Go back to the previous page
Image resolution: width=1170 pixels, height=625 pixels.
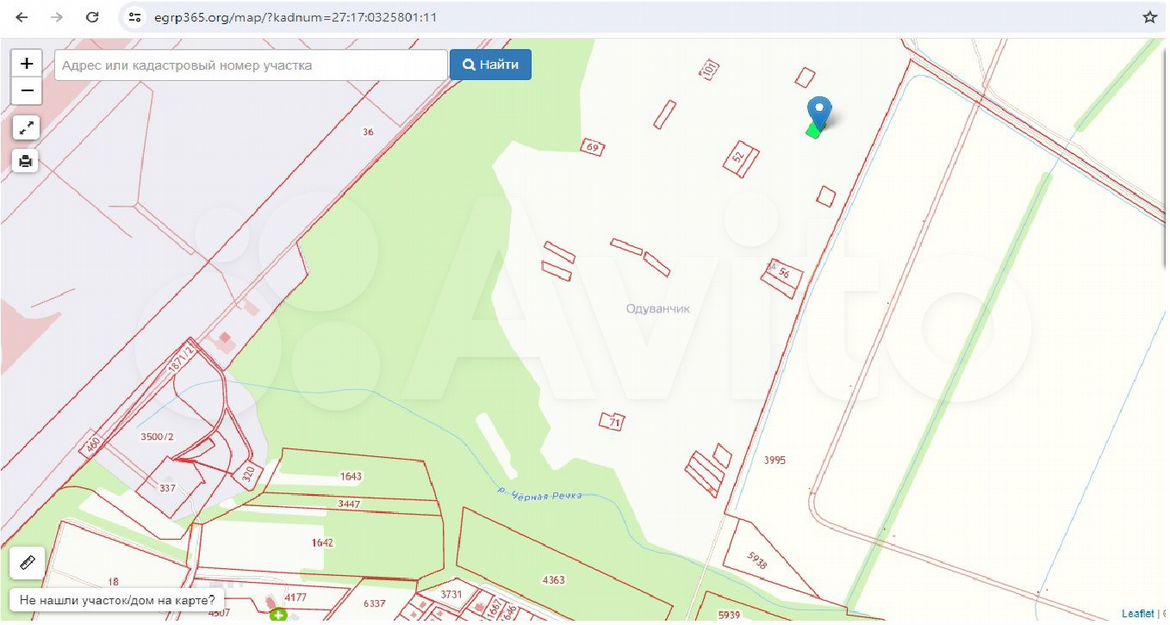(x=22, y=17)
